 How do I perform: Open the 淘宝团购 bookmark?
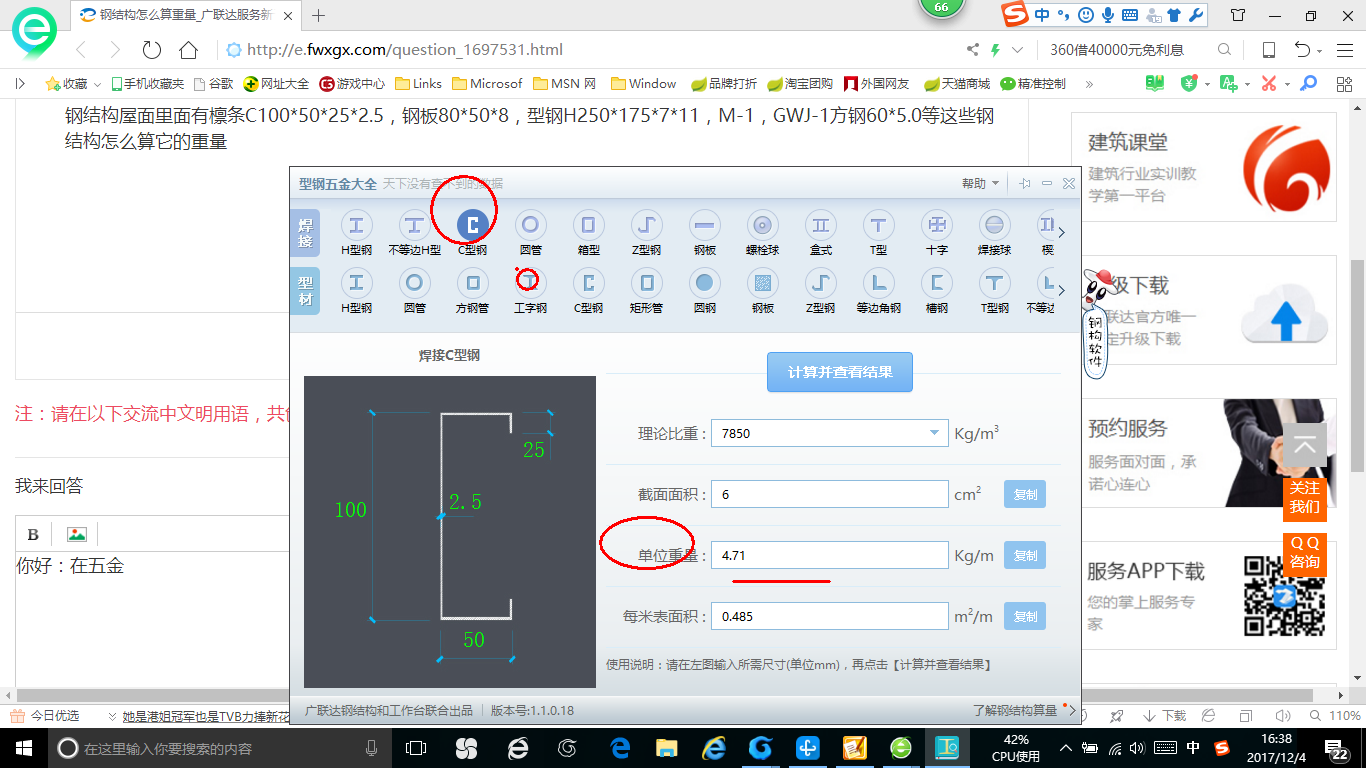coord(800,84)
